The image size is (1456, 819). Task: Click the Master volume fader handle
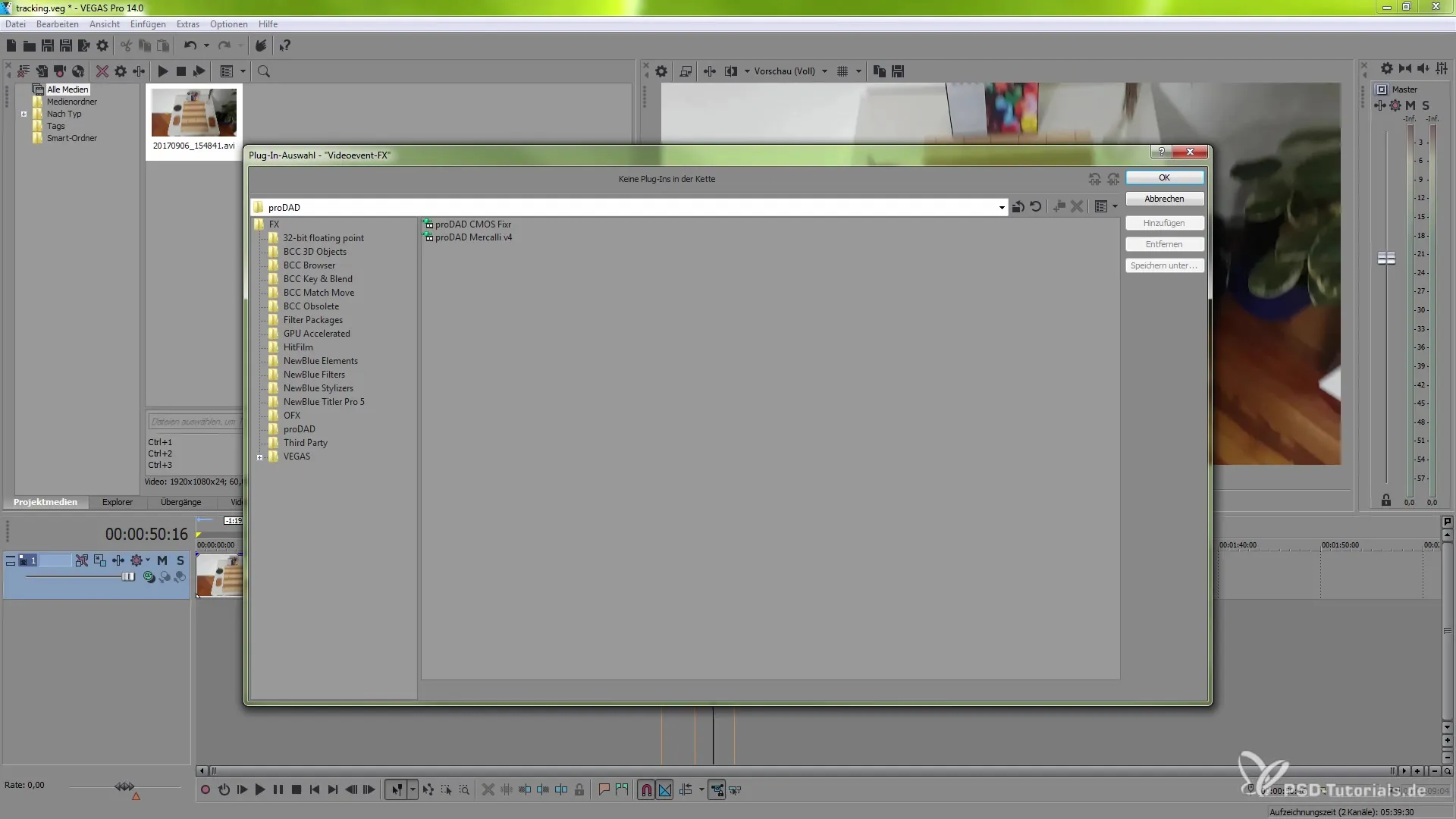click(x=1386, y=259)
